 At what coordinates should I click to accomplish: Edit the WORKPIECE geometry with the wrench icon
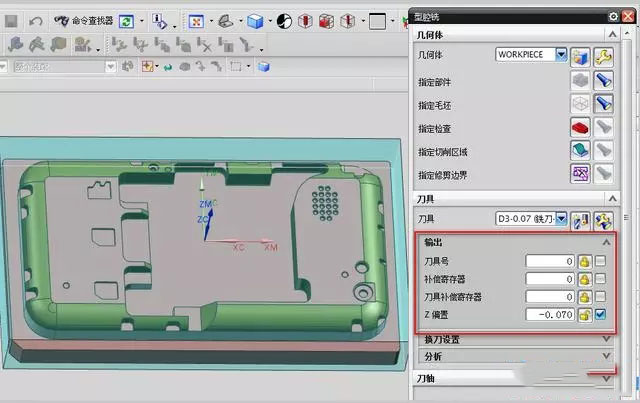603,55
